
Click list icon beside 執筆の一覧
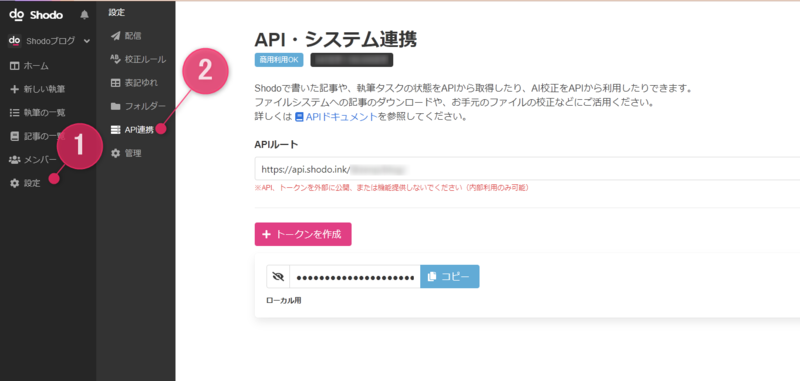(x=14, y=113)
